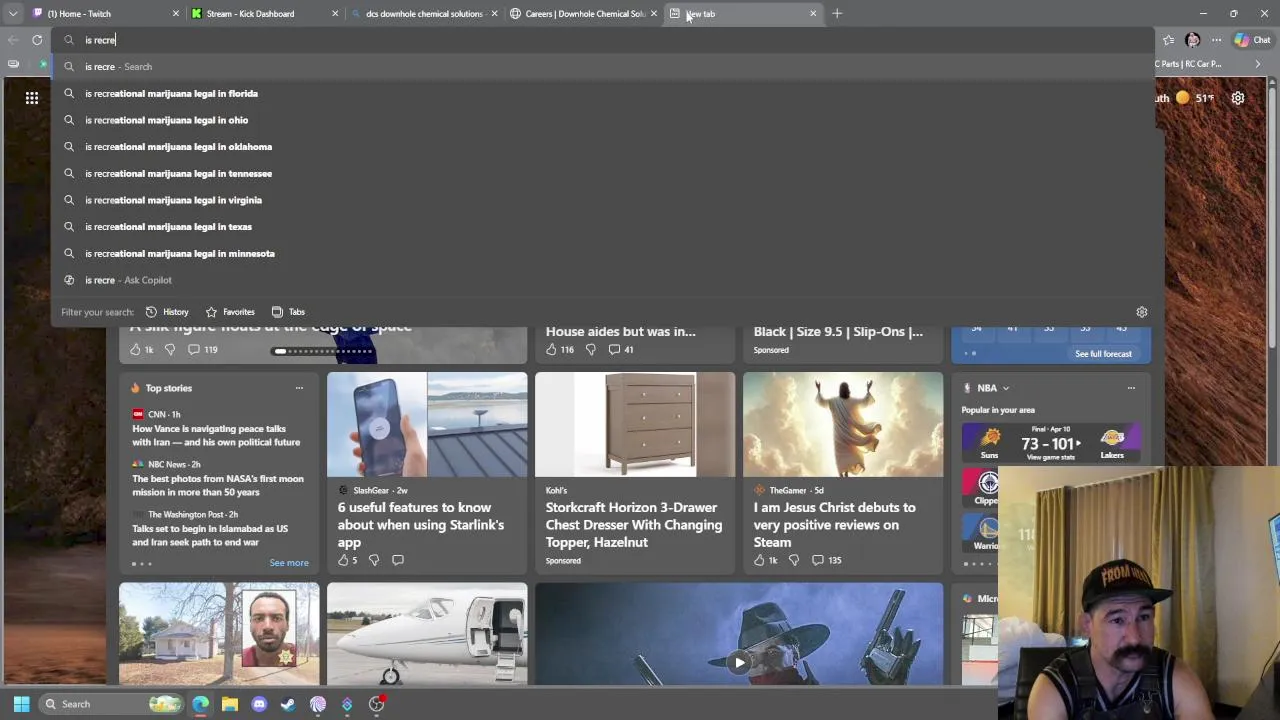This screenshot has height=720, width=1280.
Task: Close the Home - Twitch tab
Action: (176, 14)
